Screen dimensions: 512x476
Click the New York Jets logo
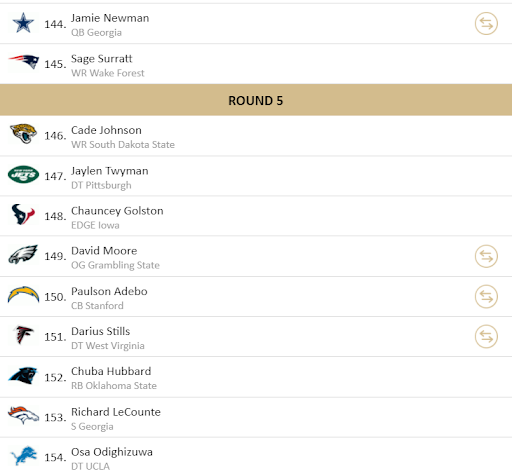pyautogui.click(x=23, y=174)
